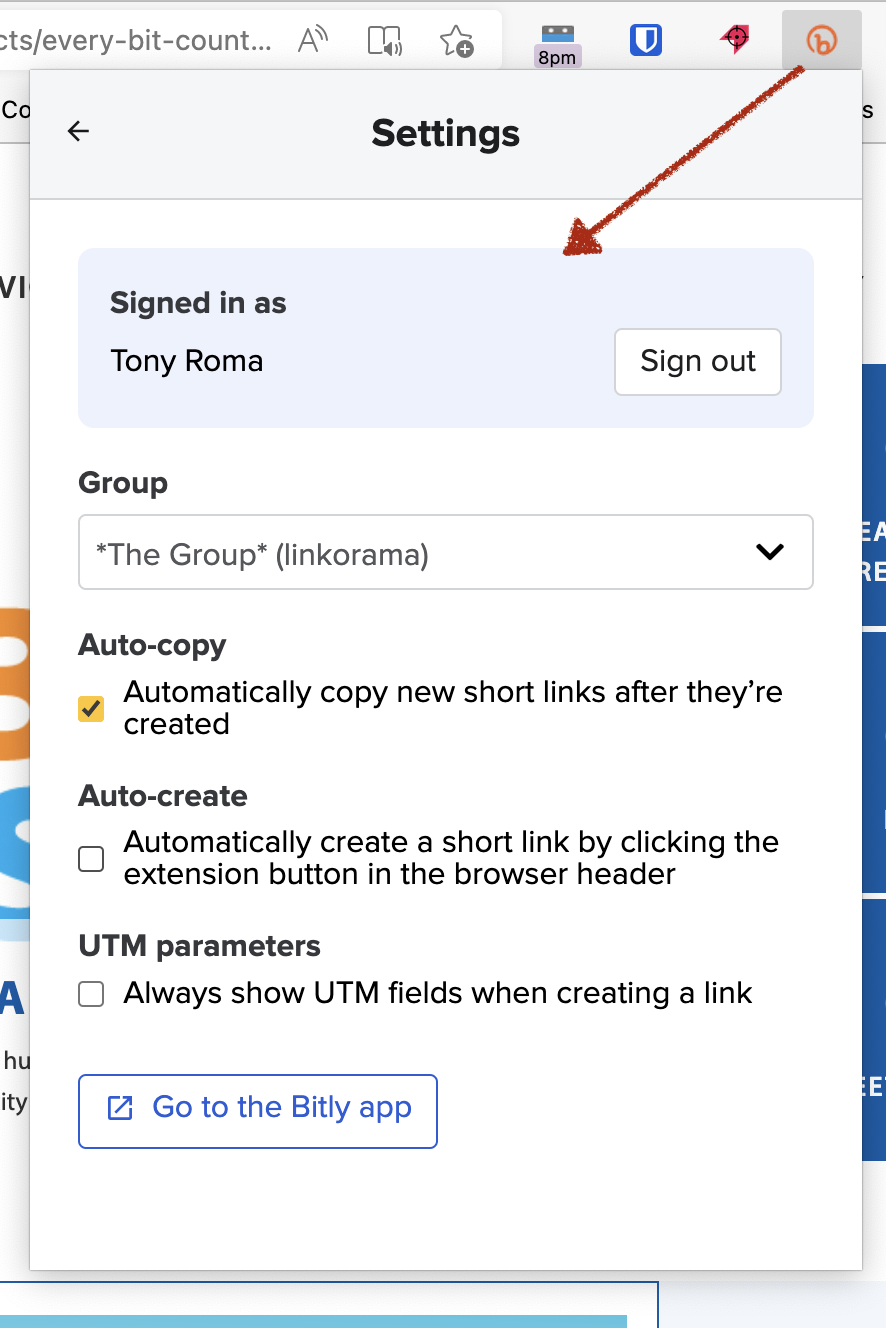Go back using the Settings back arrow
The width and height of the screenshot is (886, 1328).
click(x=78, y=131)
